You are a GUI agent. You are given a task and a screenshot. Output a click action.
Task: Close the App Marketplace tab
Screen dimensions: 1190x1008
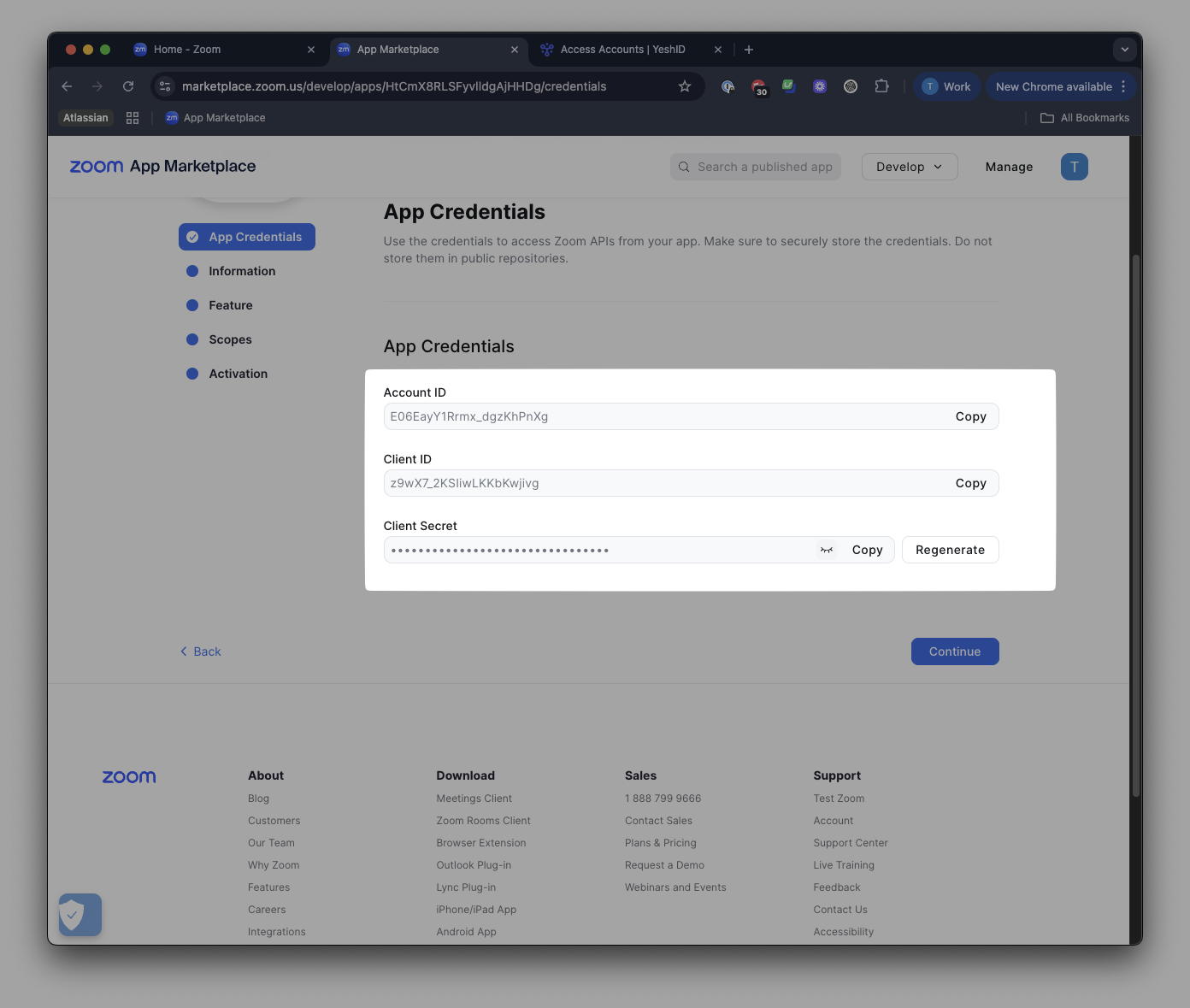point(515,50)
